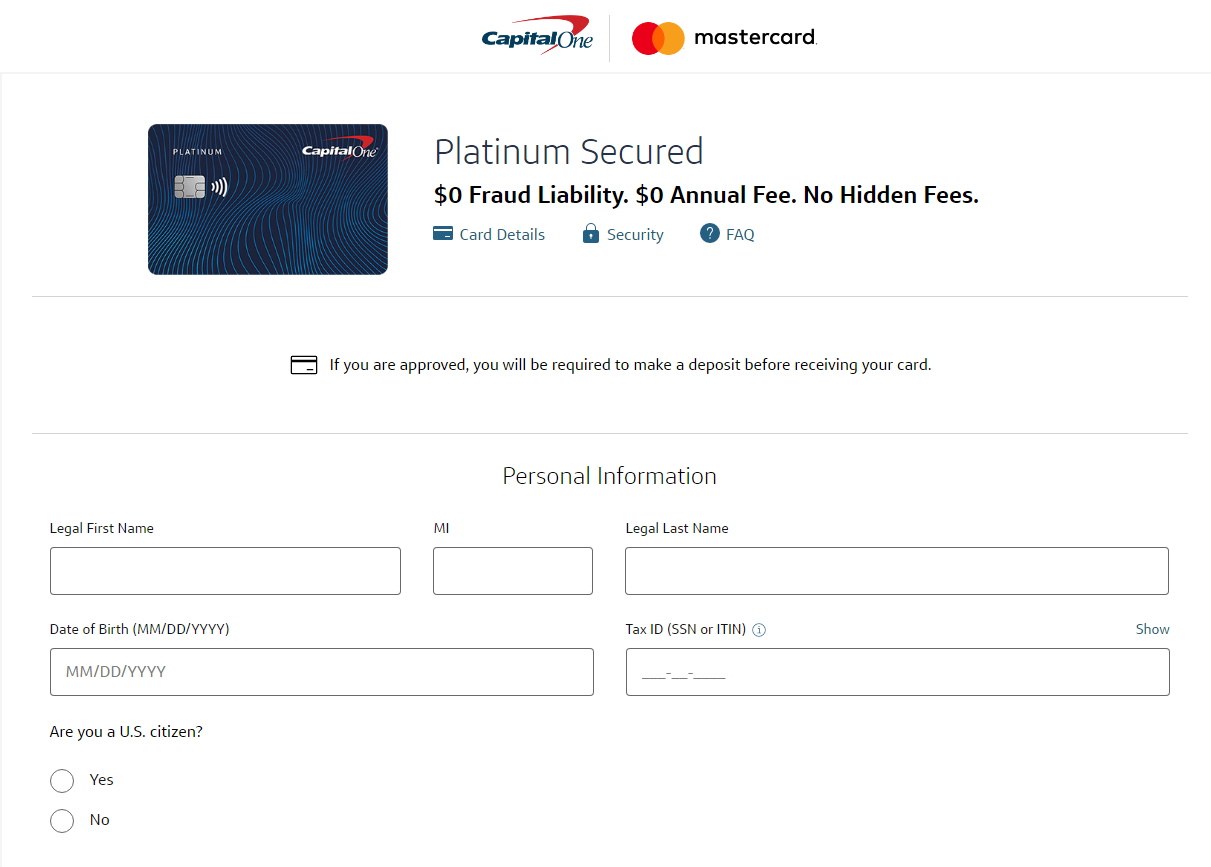Click the Date of Birth field
This screenshot has width=1211, height=867.
point(322,672)
